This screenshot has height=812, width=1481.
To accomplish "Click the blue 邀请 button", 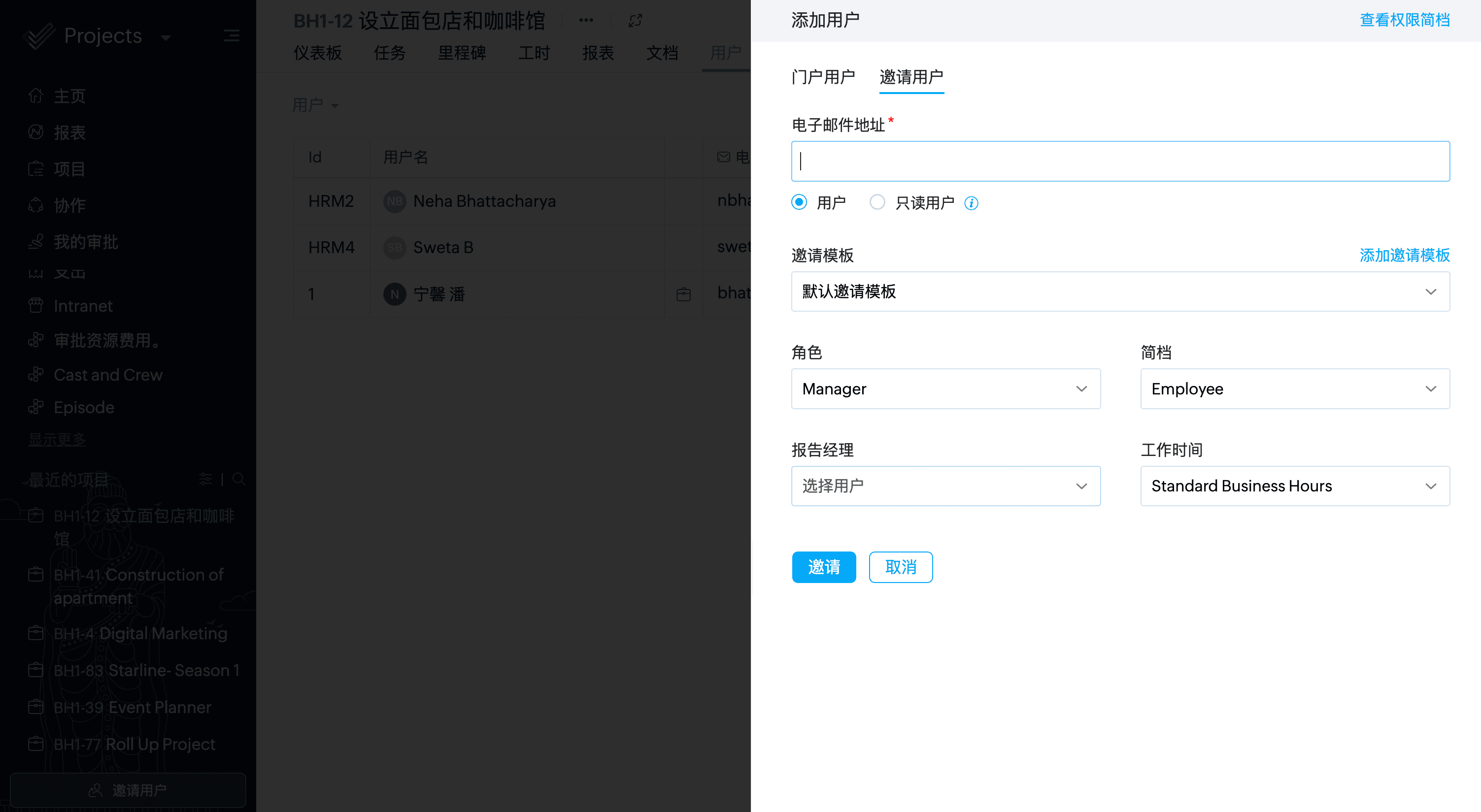I will pos(823,567).
